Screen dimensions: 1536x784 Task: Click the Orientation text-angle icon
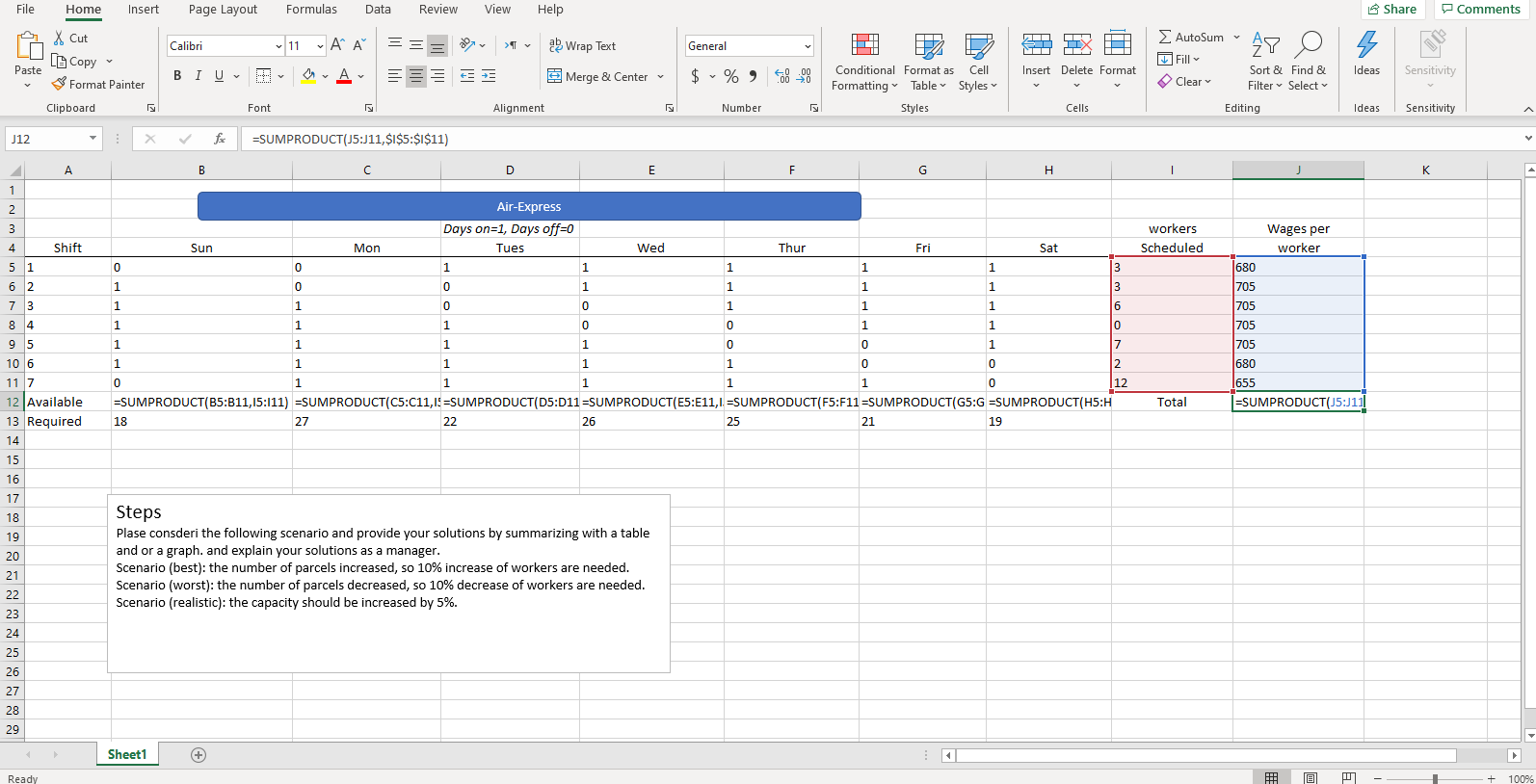tap(467, 44)
